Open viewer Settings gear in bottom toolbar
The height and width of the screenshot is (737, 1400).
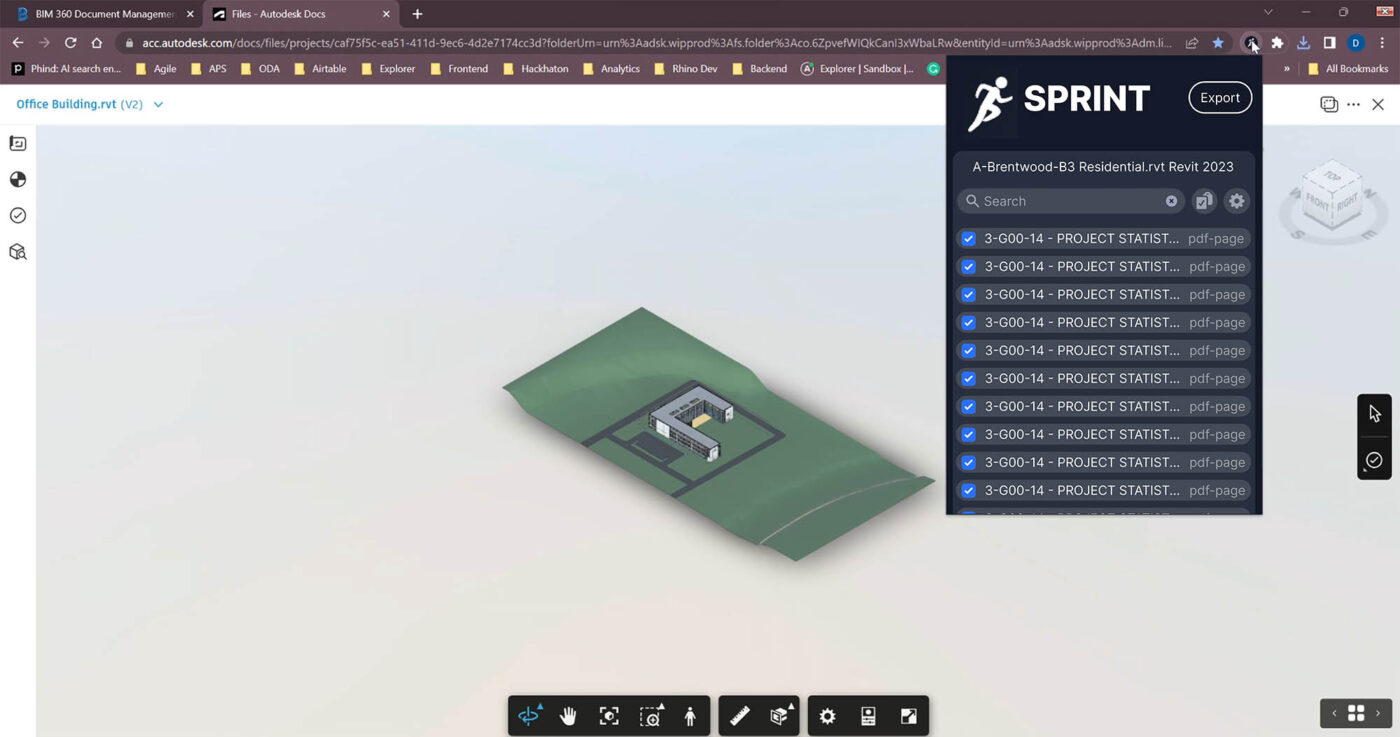[827, 716]
